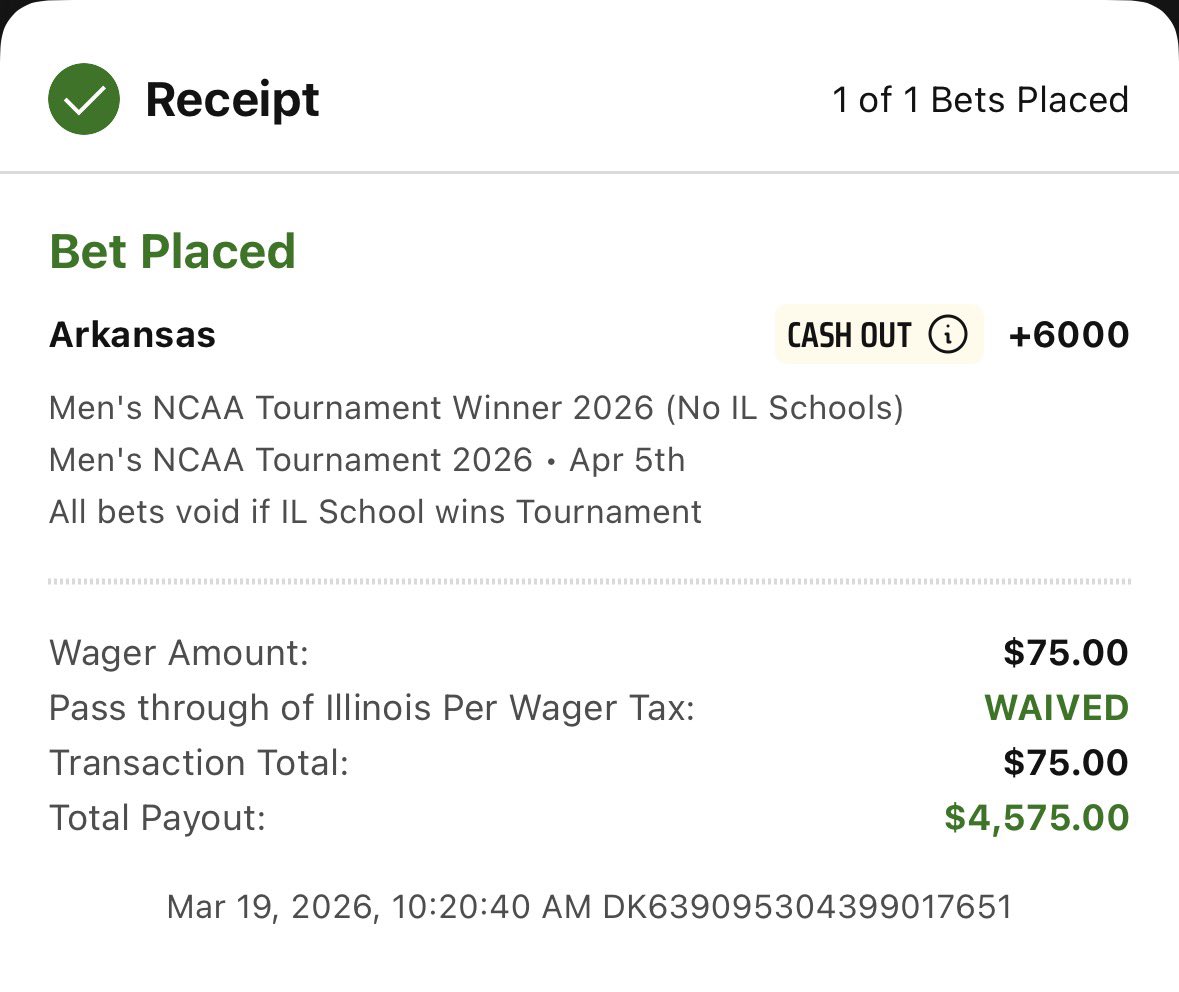
Task: Tap the "1 of 1 Bets Placed" counter
Action: pos(980,100)
